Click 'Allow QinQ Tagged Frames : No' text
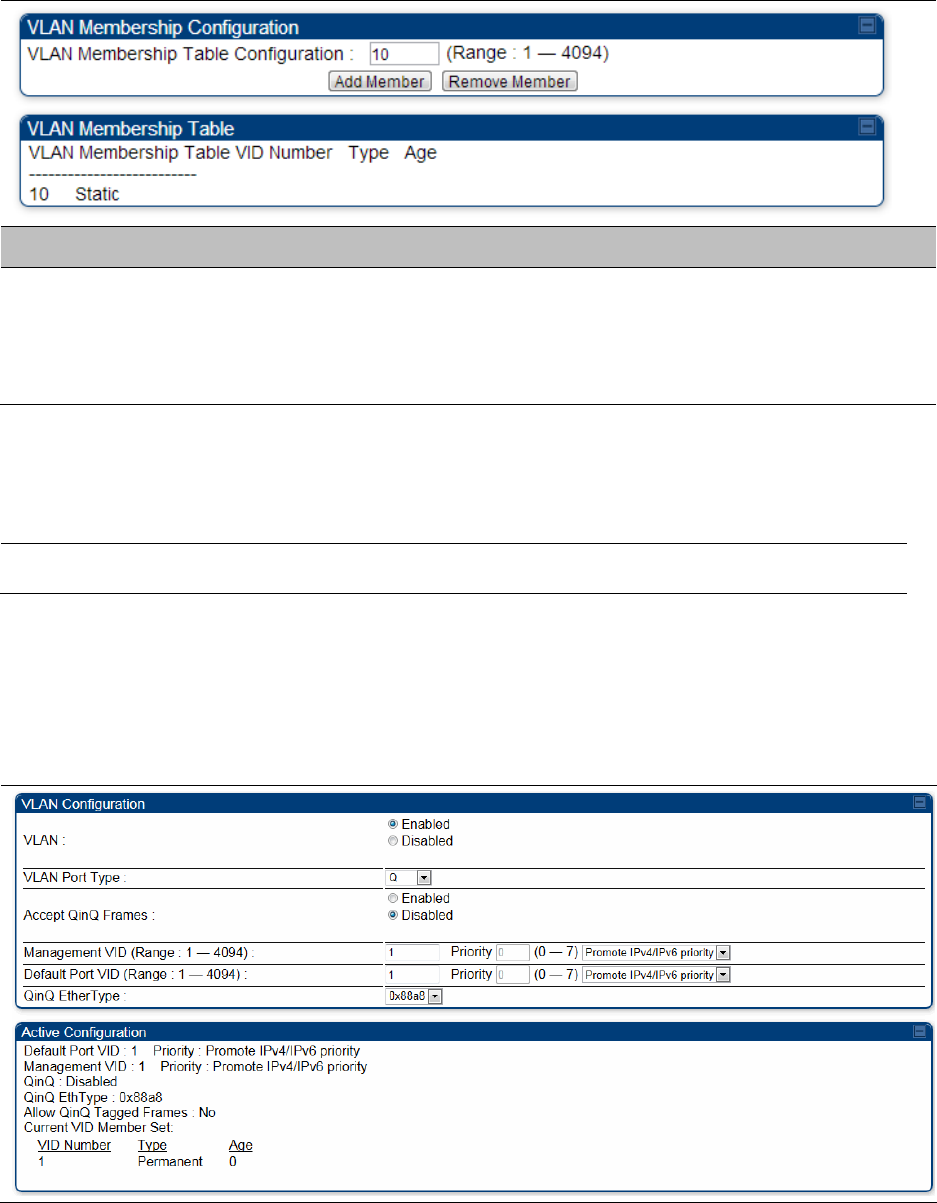 [119, 1112]
